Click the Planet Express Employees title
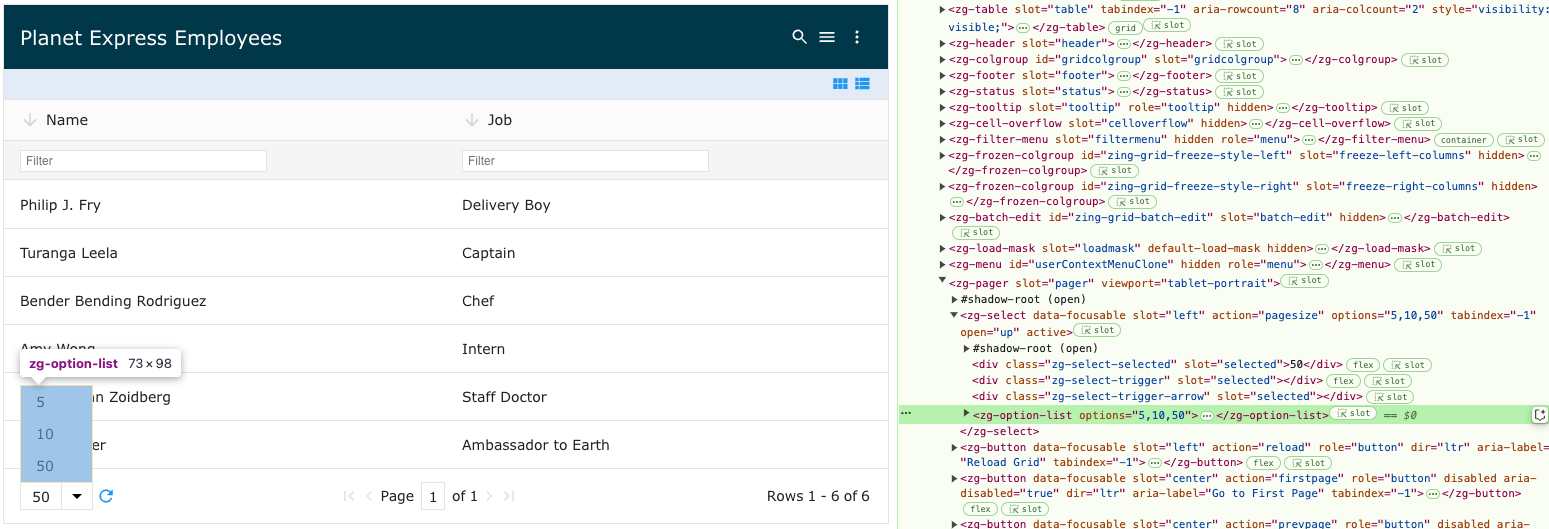 (151, 38)
